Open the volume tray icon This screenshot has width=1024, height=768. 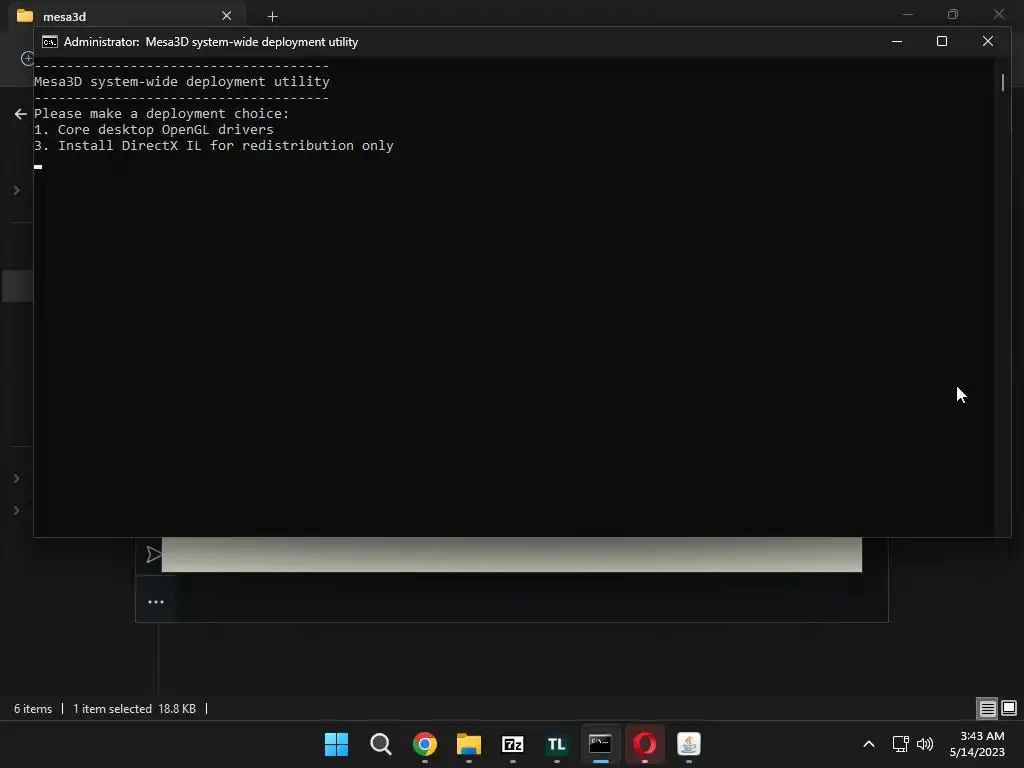(925, 744)
